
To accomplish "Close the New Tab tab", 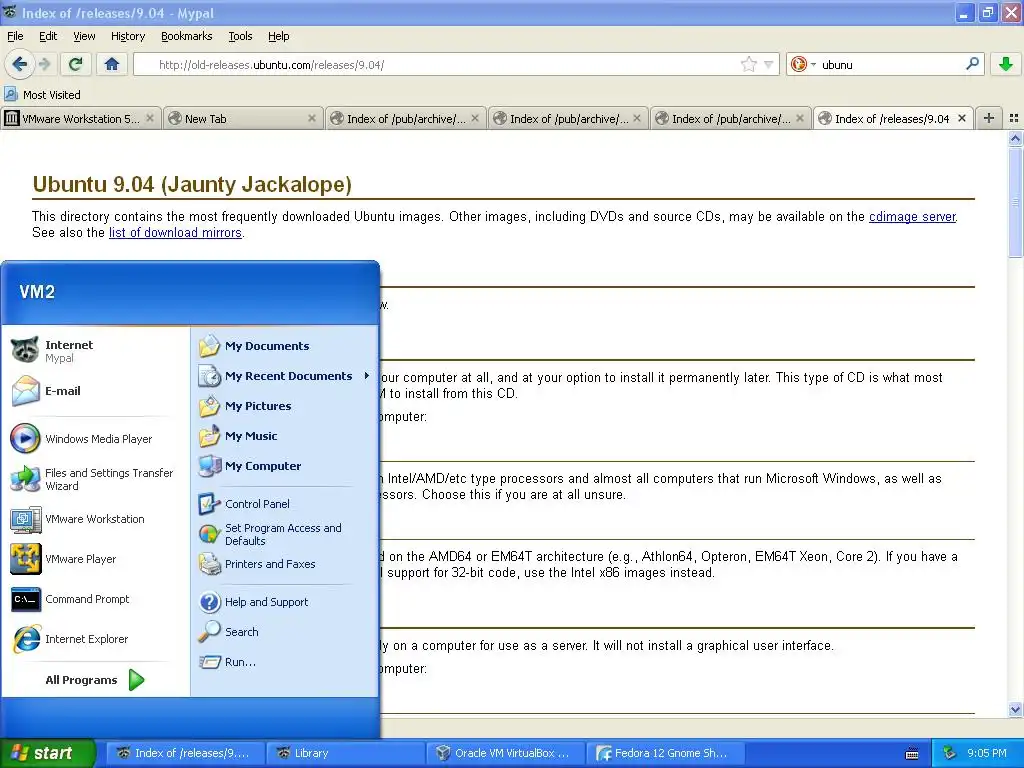I will pyautogui.click(x=312, y=118).
